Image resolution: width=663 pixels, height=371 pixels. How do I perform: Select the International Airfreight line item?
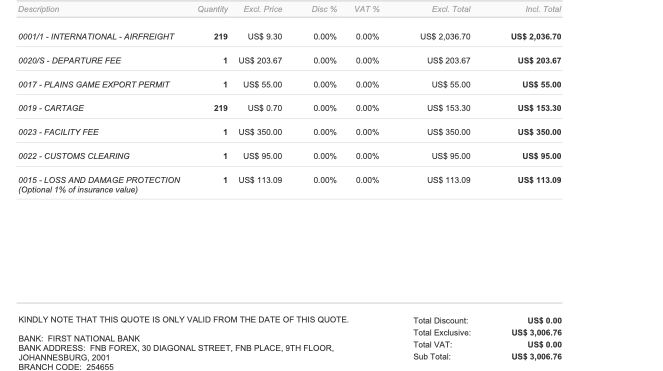(x=290, y=37)
